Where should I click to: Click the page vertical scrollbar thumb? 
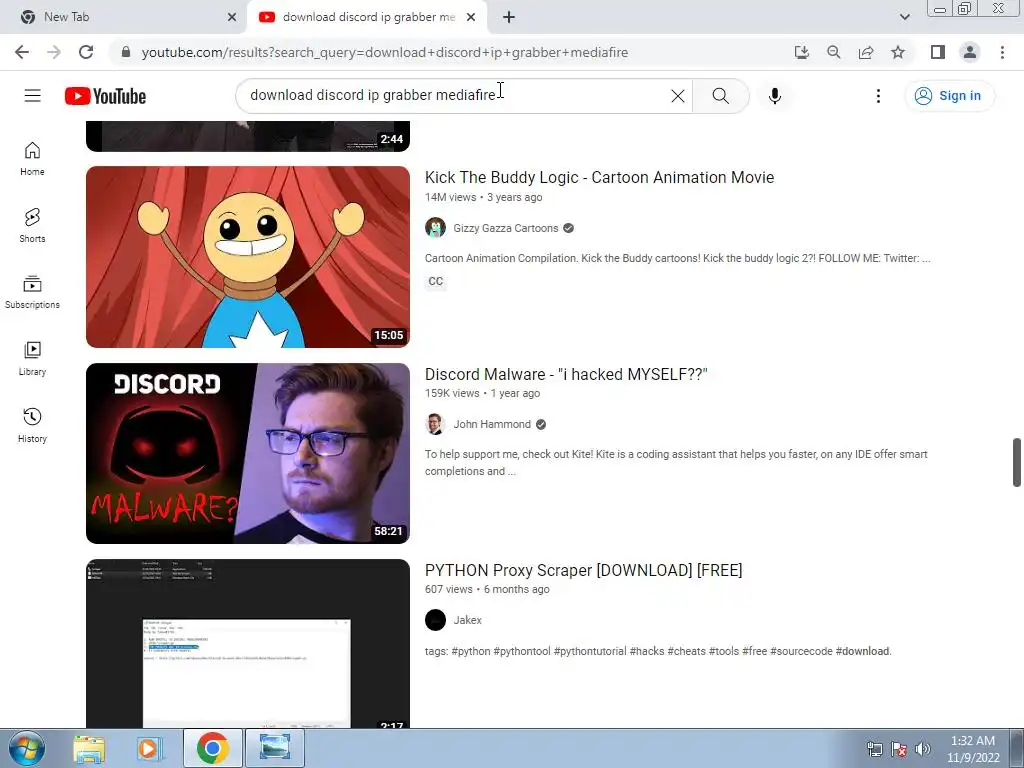1016,462
